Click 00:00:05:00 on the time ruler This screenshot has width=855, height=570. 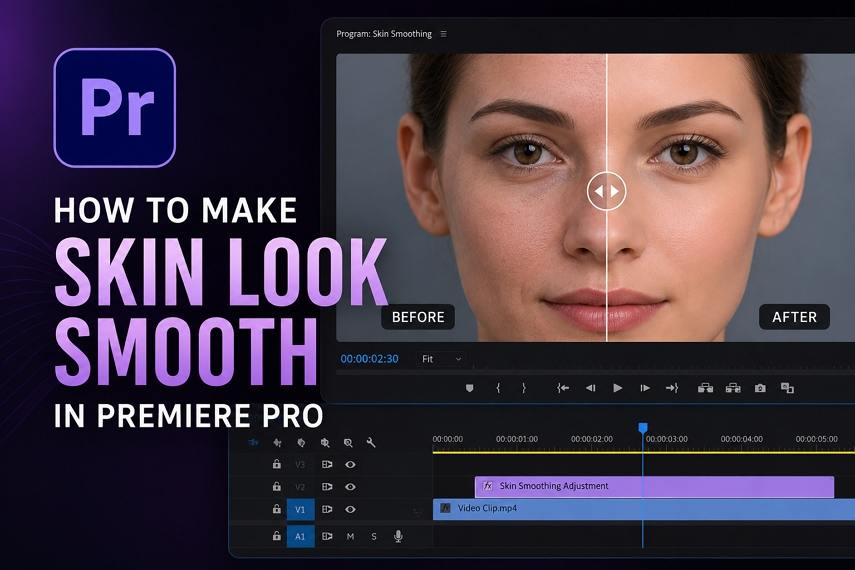pos(816,439)
